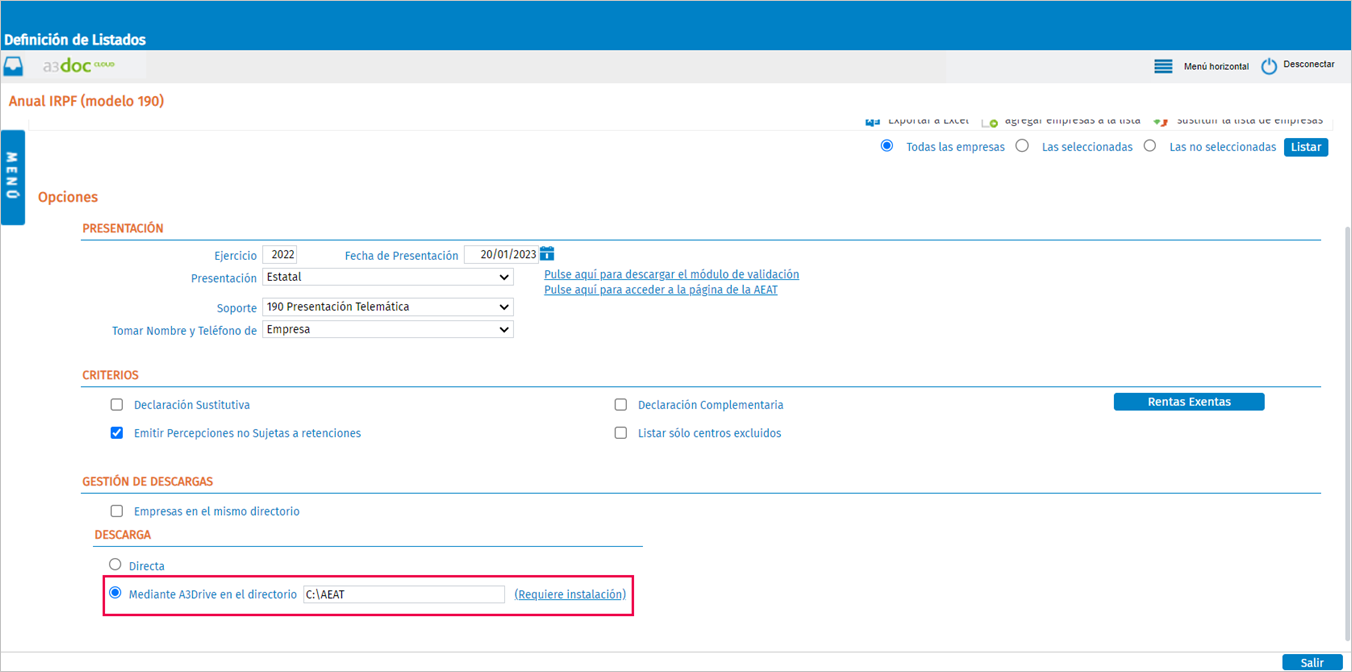Enable Listar sólo centros excluidos
This screenshot has height=672, width=1352.
(621, 433)
